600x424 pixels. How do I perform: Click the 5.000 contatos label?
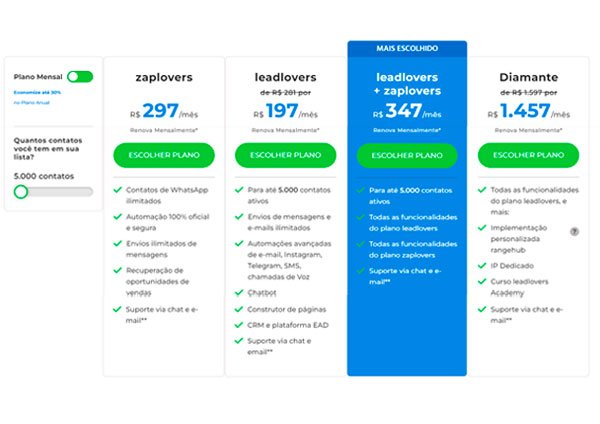(44, 176)
